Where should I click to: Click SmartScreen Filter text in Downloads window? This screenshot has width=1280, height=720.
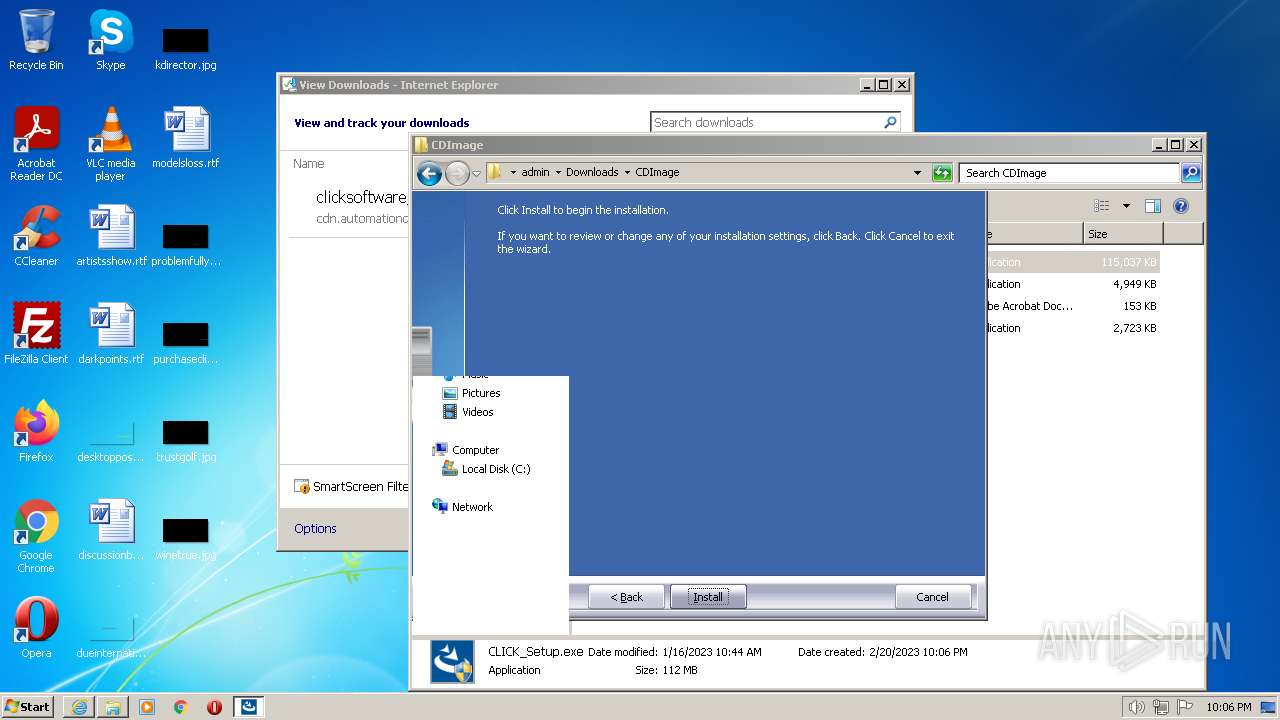coord(360,486)
